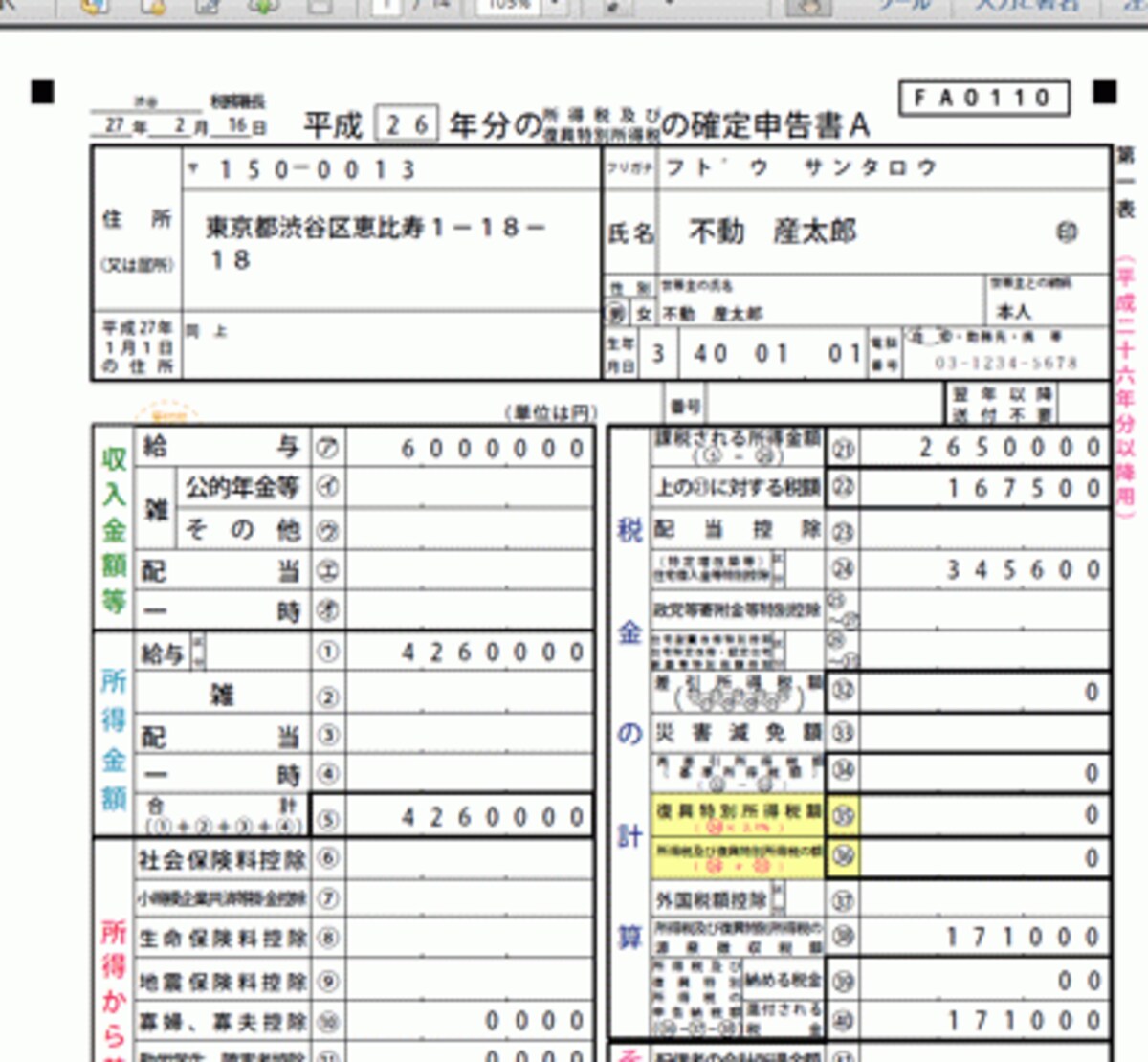Select the hand pan tool in toolbar
1148x1062 pixels.
[808, 6]
